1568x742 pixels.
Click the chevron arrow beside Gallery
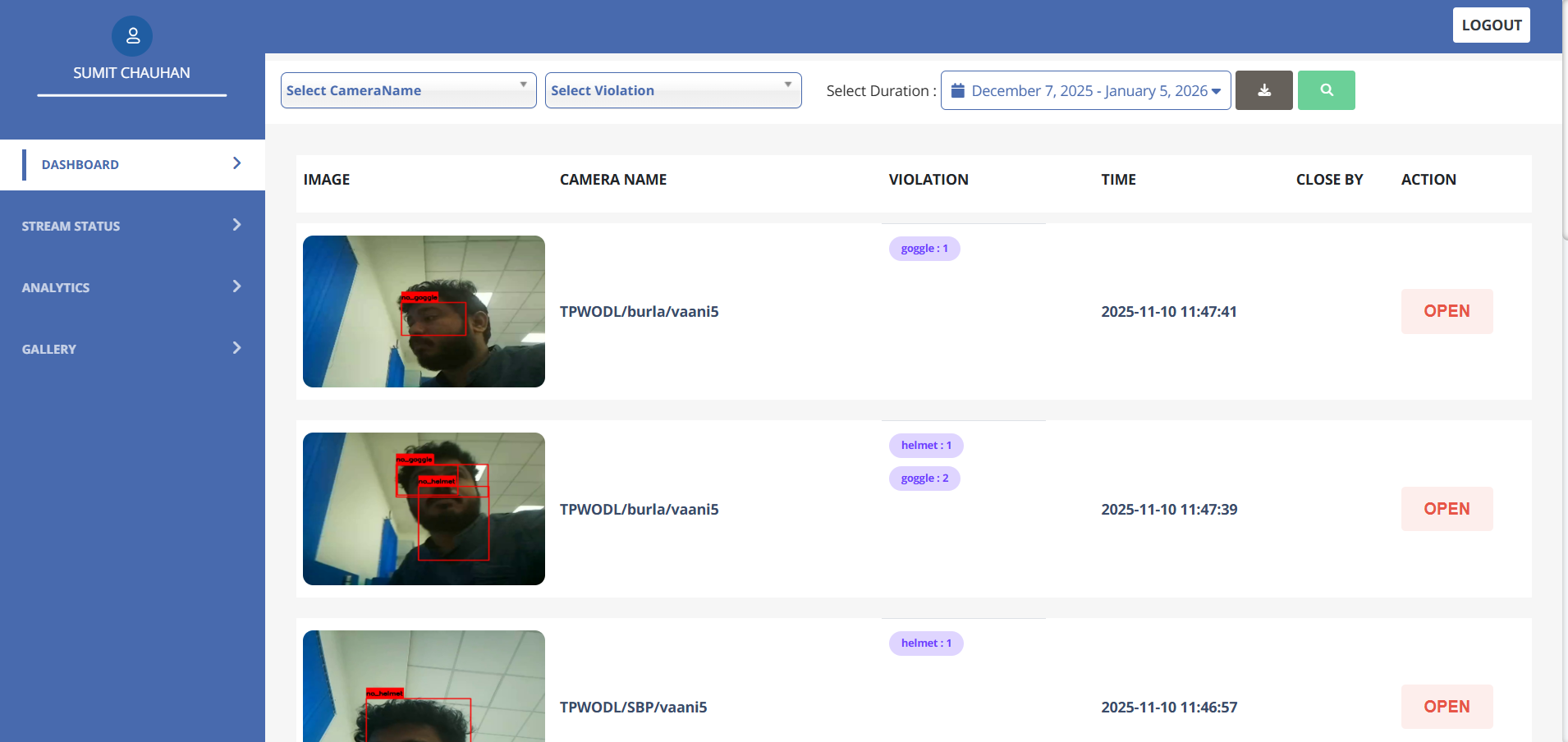click(236, 348)
